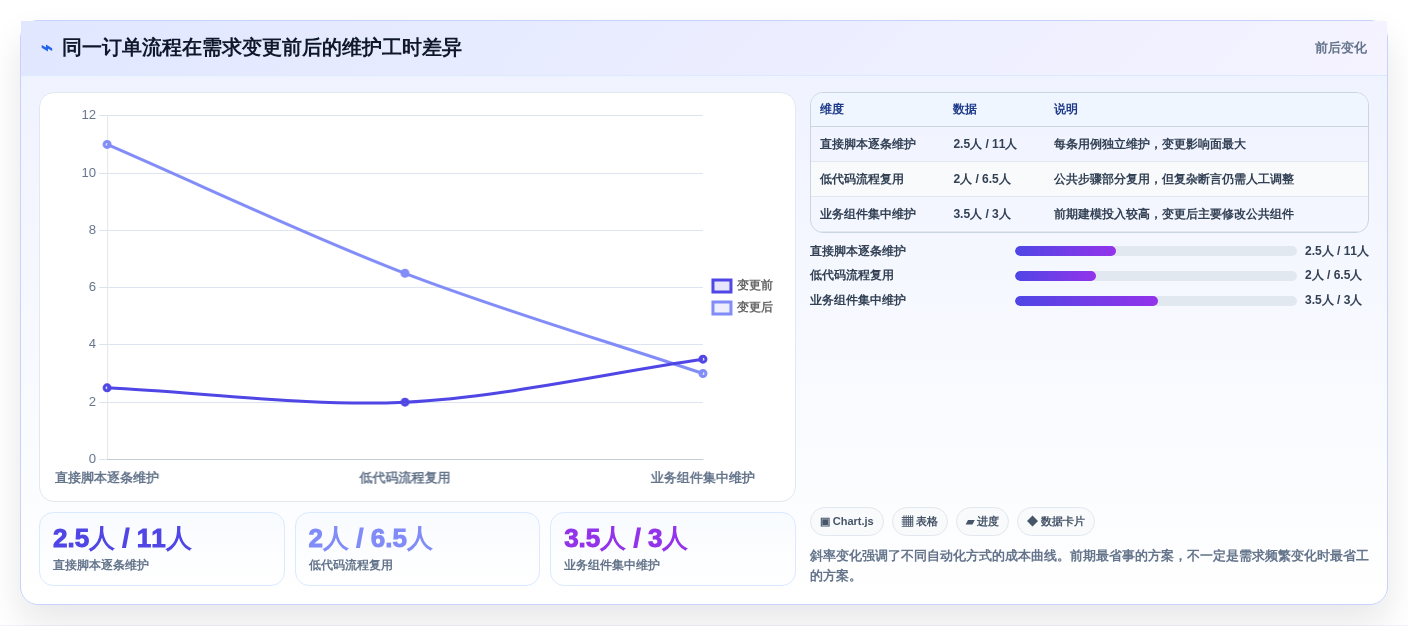Click the 直接脚本逐条维护 progress bar
This screenshot has height=626, width=1408.
1156,251
